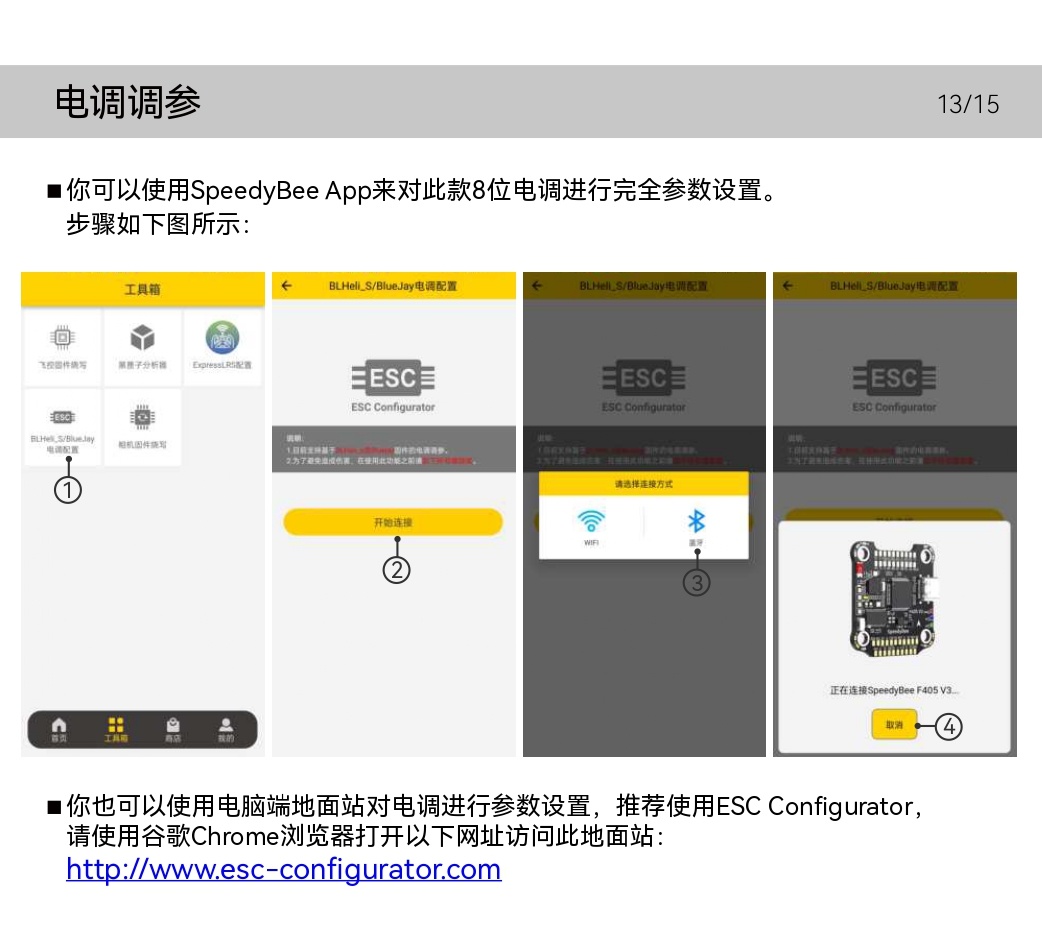The image size is (1042, 939).
Task: Click the 电调调参 page title
Action: 128,102
